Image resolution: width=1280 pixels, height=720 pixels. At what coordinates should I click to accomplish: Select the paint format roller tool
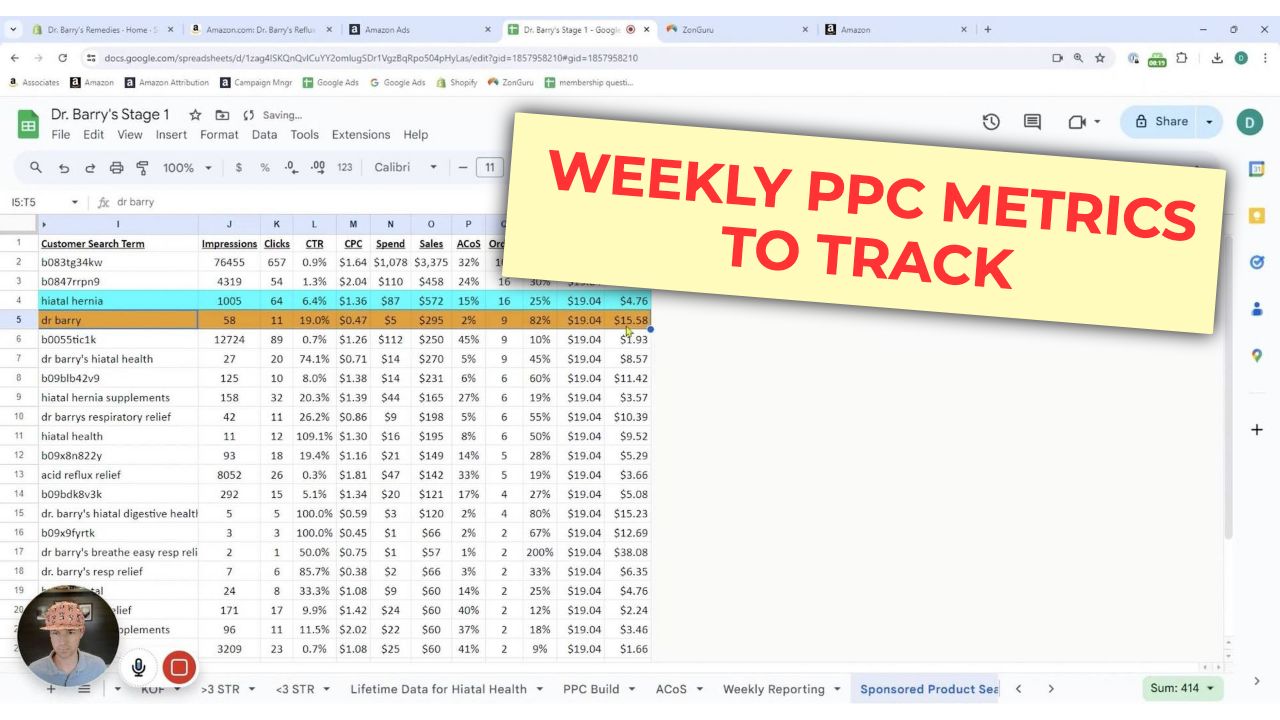pyautogui.click(x=142, y=168)
